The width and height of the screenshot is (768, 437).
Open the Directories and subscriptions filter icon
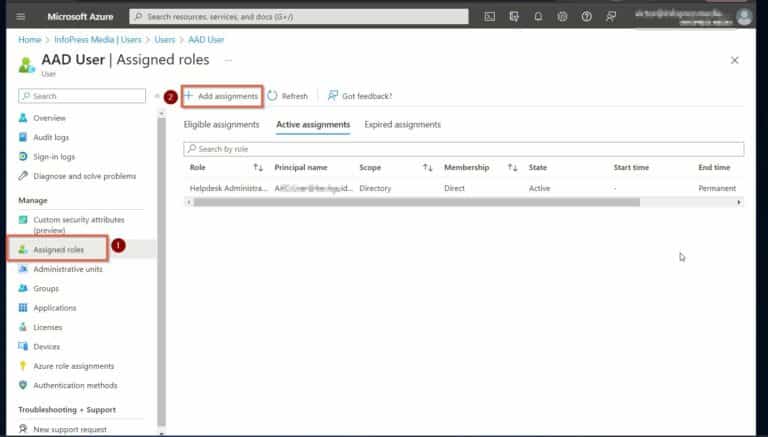514,17
